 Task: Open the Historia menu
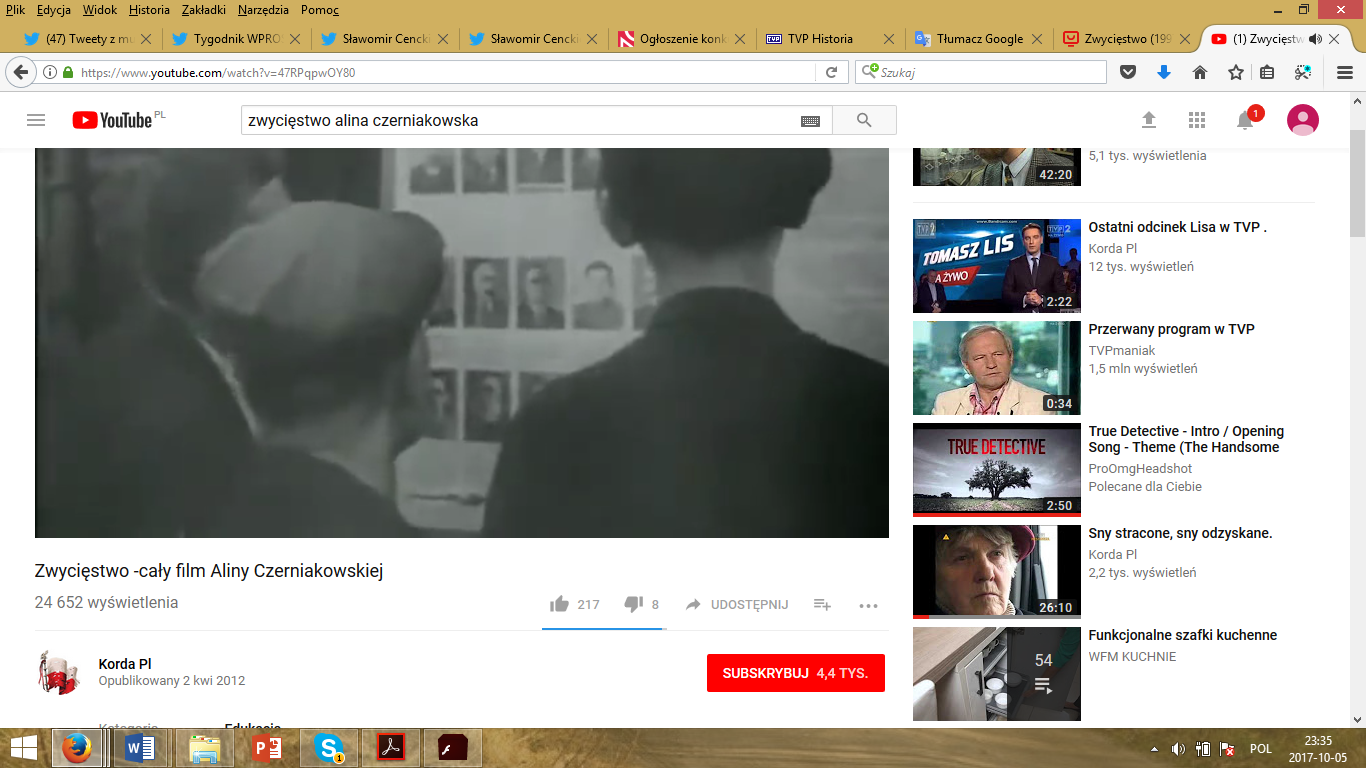click(x=149, y=10)
